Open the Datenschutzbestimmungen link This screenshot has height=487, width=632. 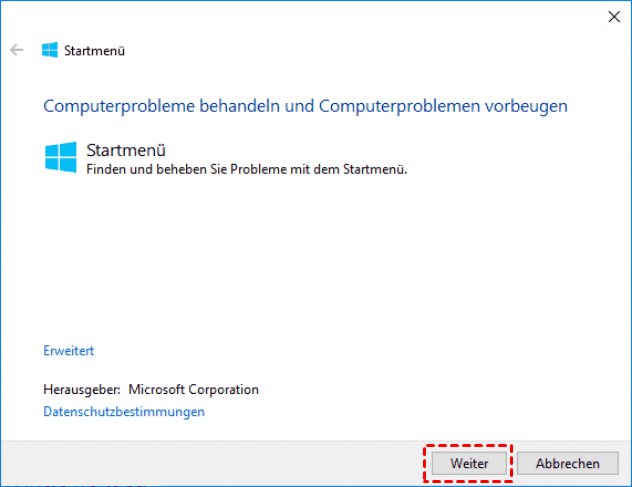(x=124, y=411)
